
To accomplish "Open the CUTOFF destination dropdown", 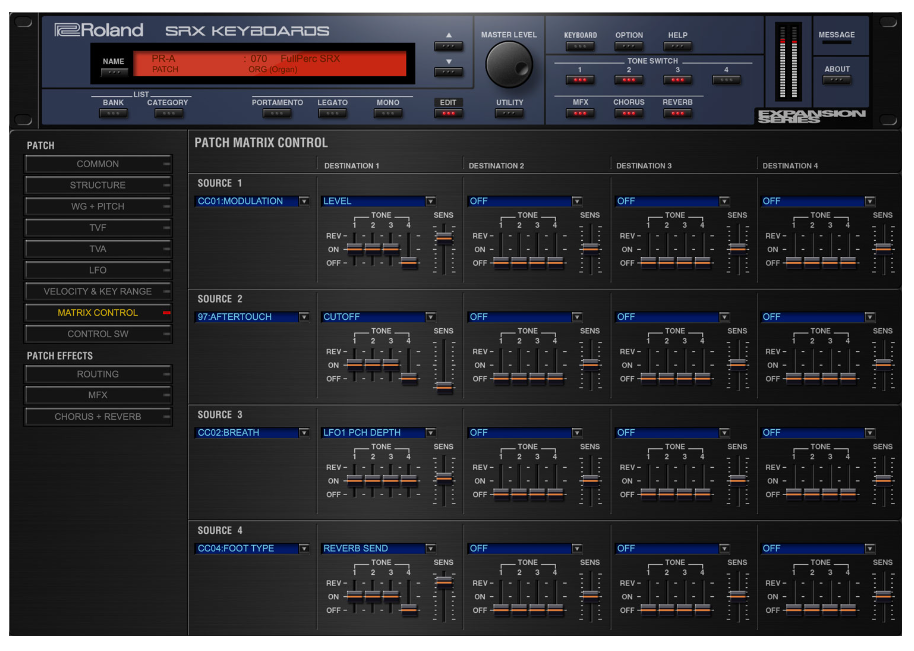I will click(378, 317).
